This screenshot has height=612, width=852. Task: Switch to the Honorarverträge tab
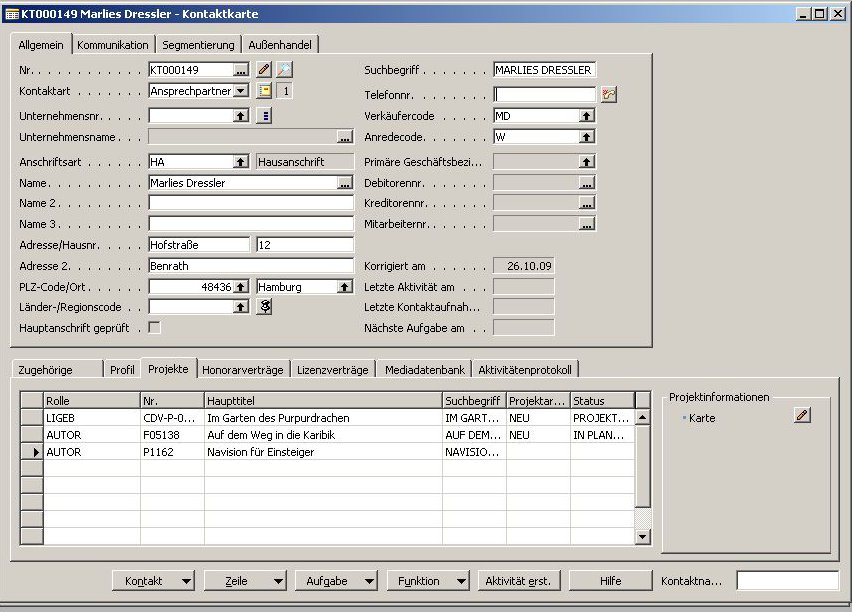pyautogui.click(x=243, y=370)
